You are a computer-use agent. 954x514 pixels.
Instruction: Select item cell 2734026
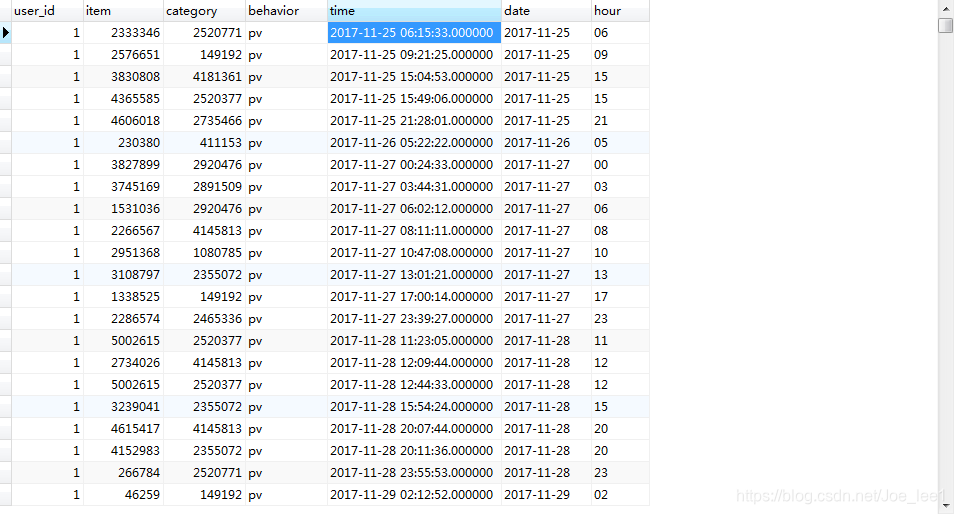[x=124, y=363]
